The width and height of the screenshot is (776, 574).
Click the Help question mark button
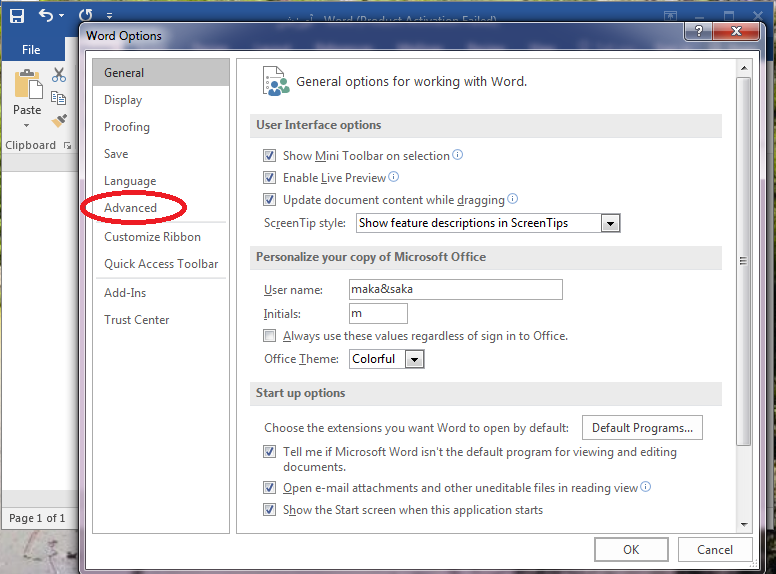point(698,31)
